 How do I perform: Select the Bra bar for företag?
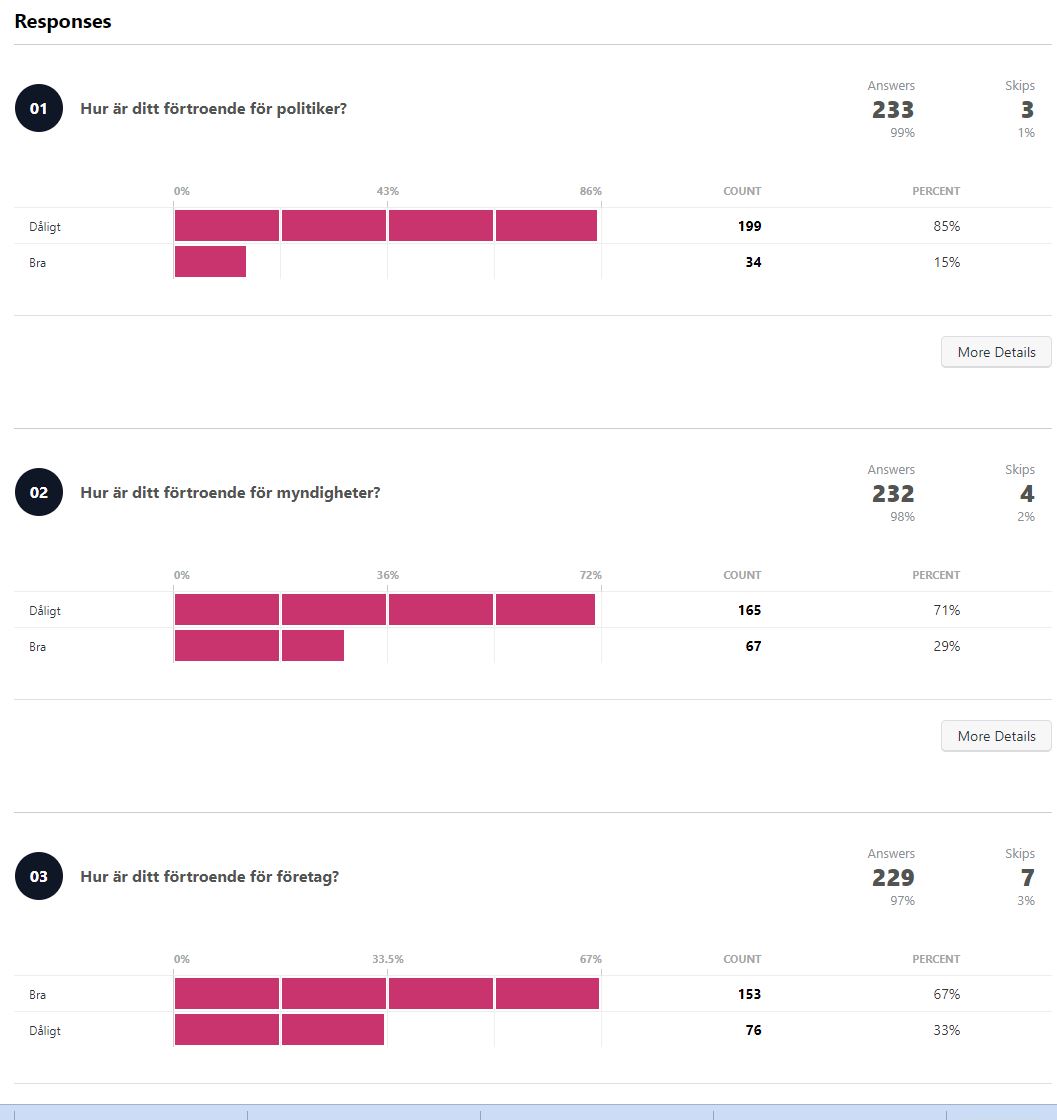pos(386,994)
